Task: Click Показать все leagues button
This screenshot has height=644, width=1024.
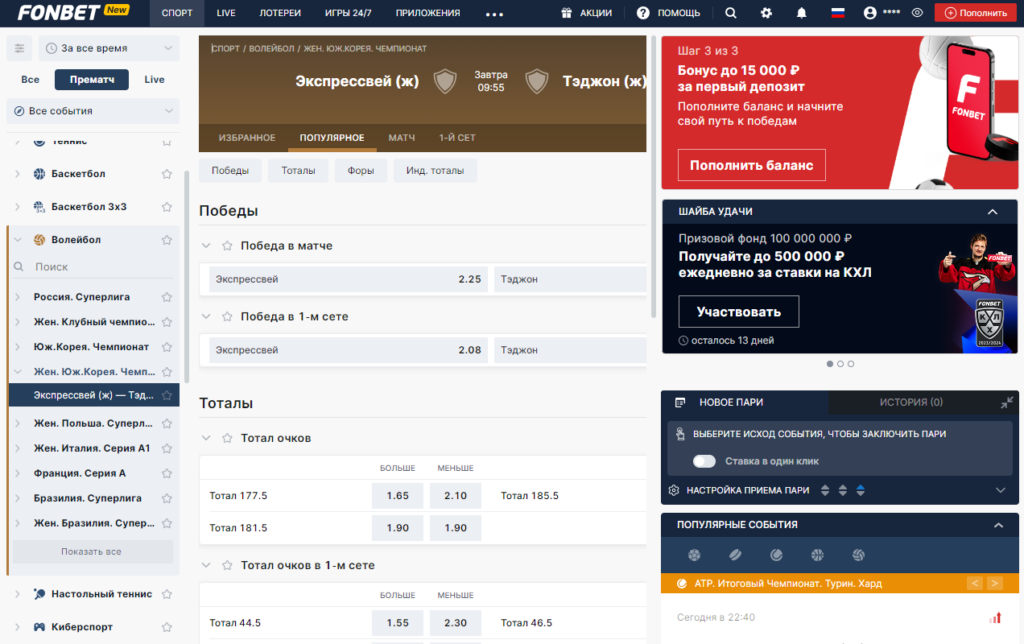Action: coord(91,552)
